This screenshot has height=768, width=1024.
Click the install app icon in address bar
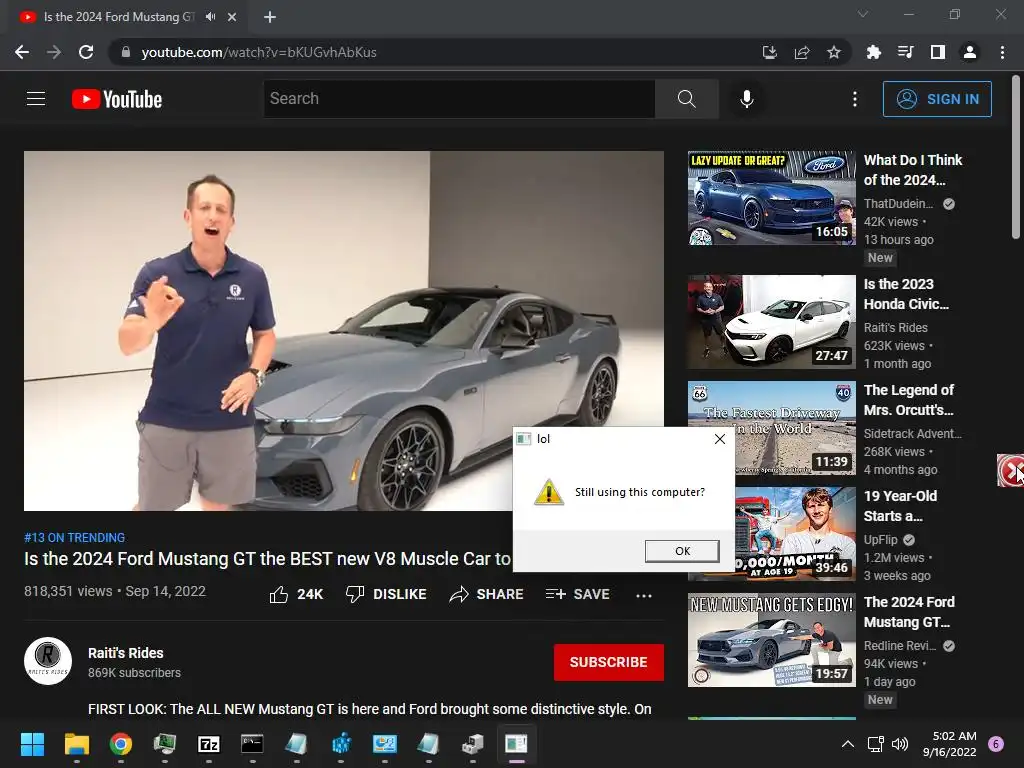770,52
